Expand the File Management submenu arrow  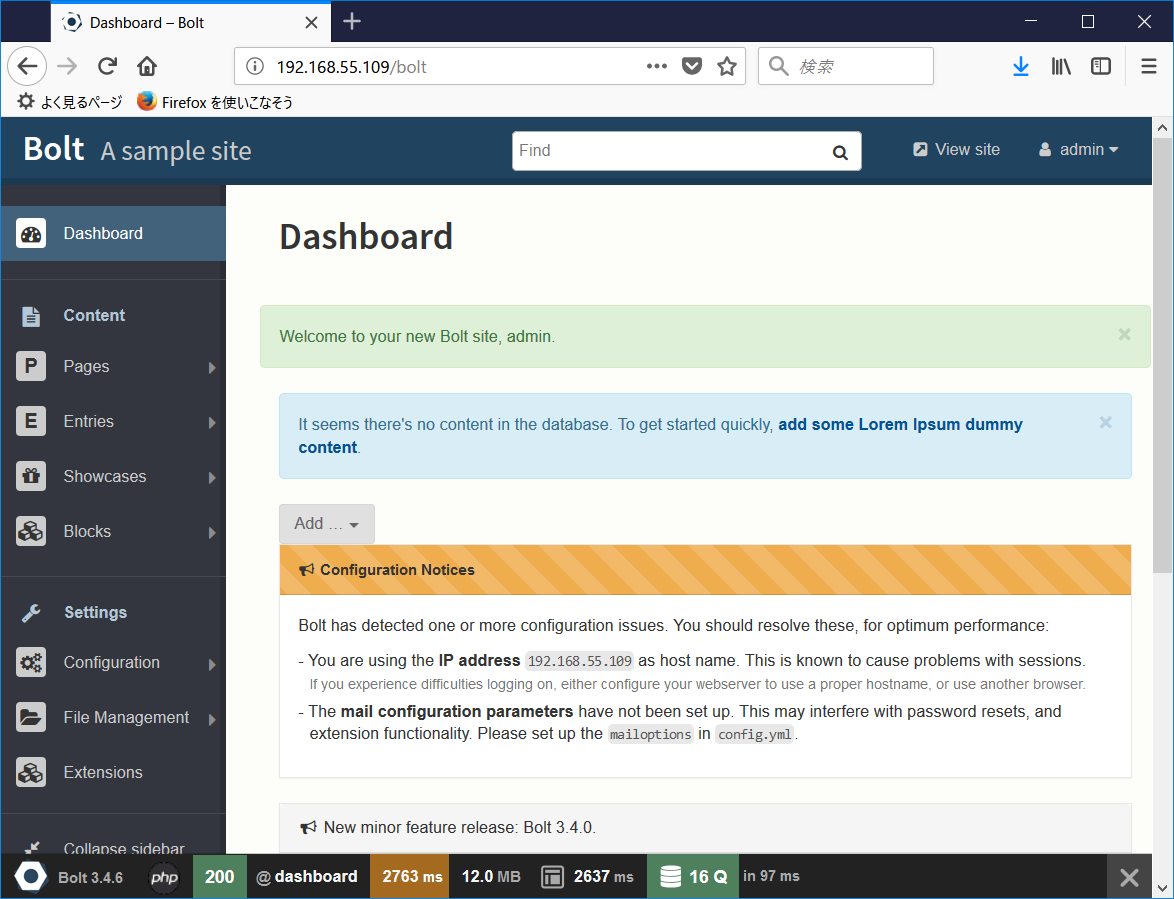(x=212, y=719)
